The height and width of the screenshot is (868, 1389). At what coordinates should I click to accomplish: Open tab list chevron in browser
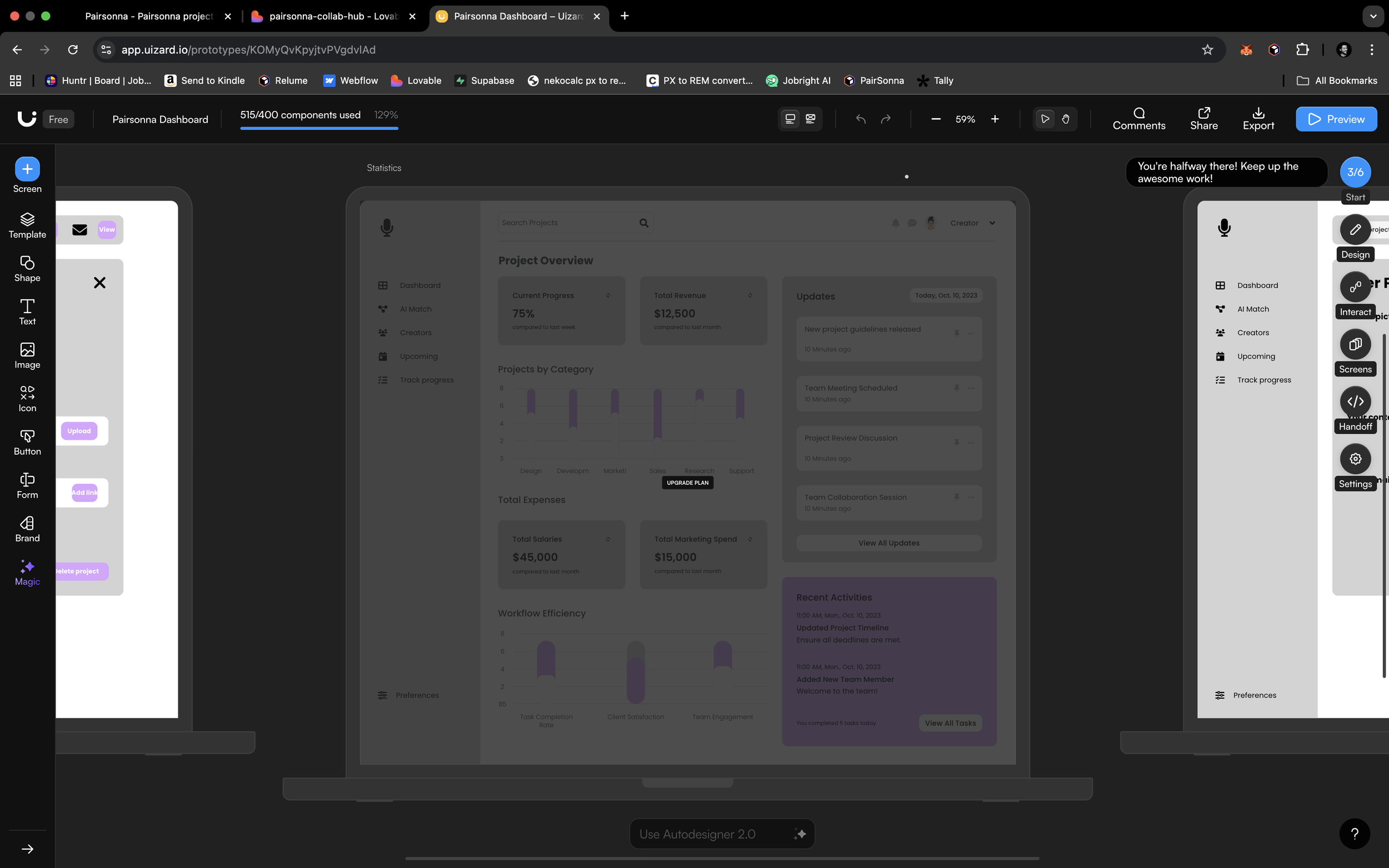click(1373, 16)
